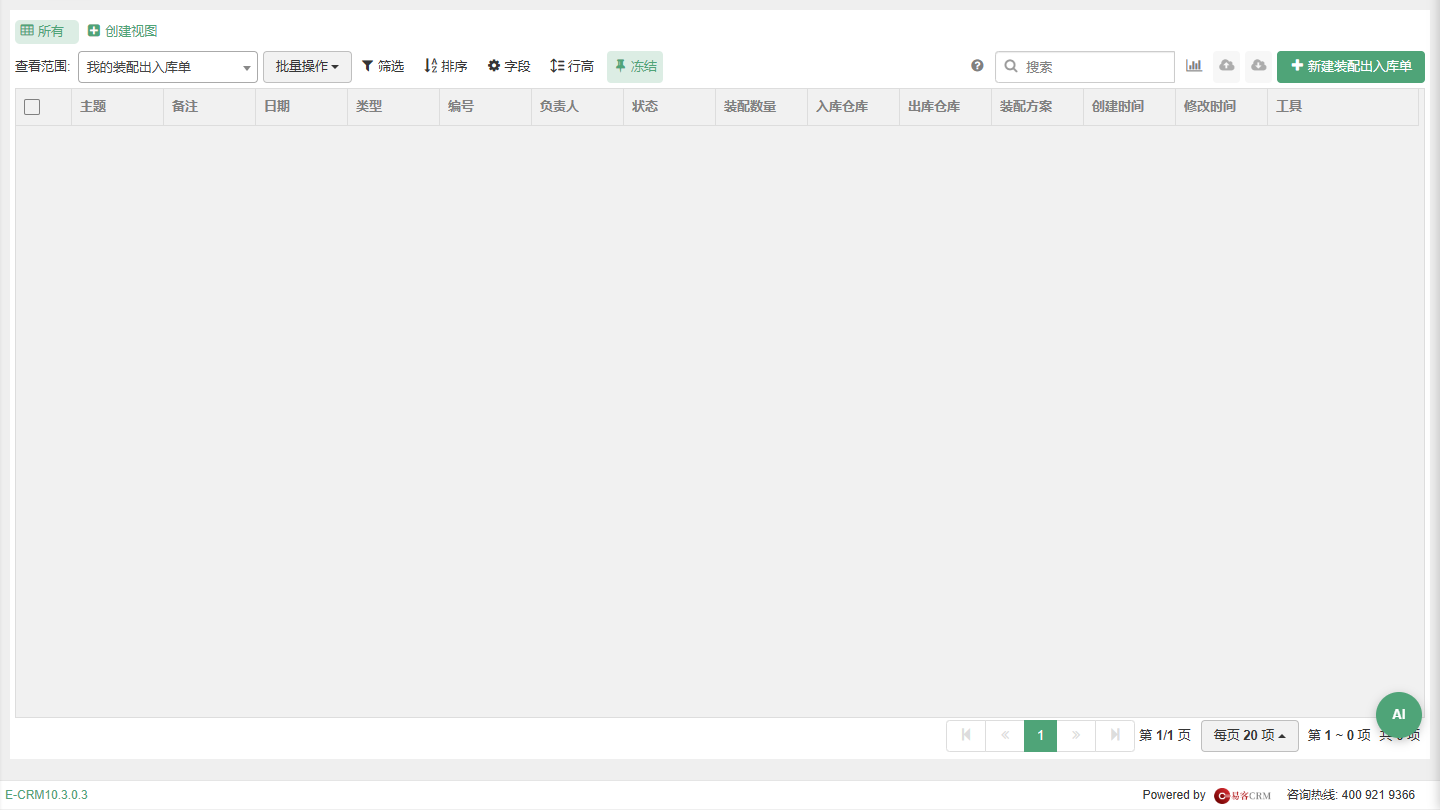Open the bar chart statistics icon

(1194, 66)
